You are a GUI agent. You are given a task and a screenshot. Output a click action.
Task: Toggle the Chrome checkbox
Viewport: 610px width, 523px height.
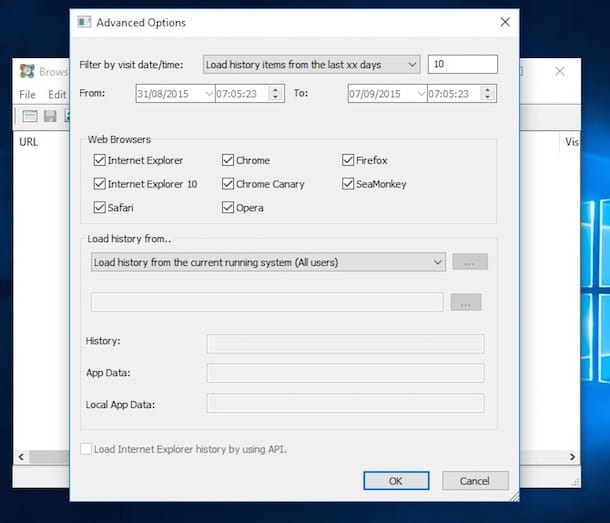tap(228, 160)
